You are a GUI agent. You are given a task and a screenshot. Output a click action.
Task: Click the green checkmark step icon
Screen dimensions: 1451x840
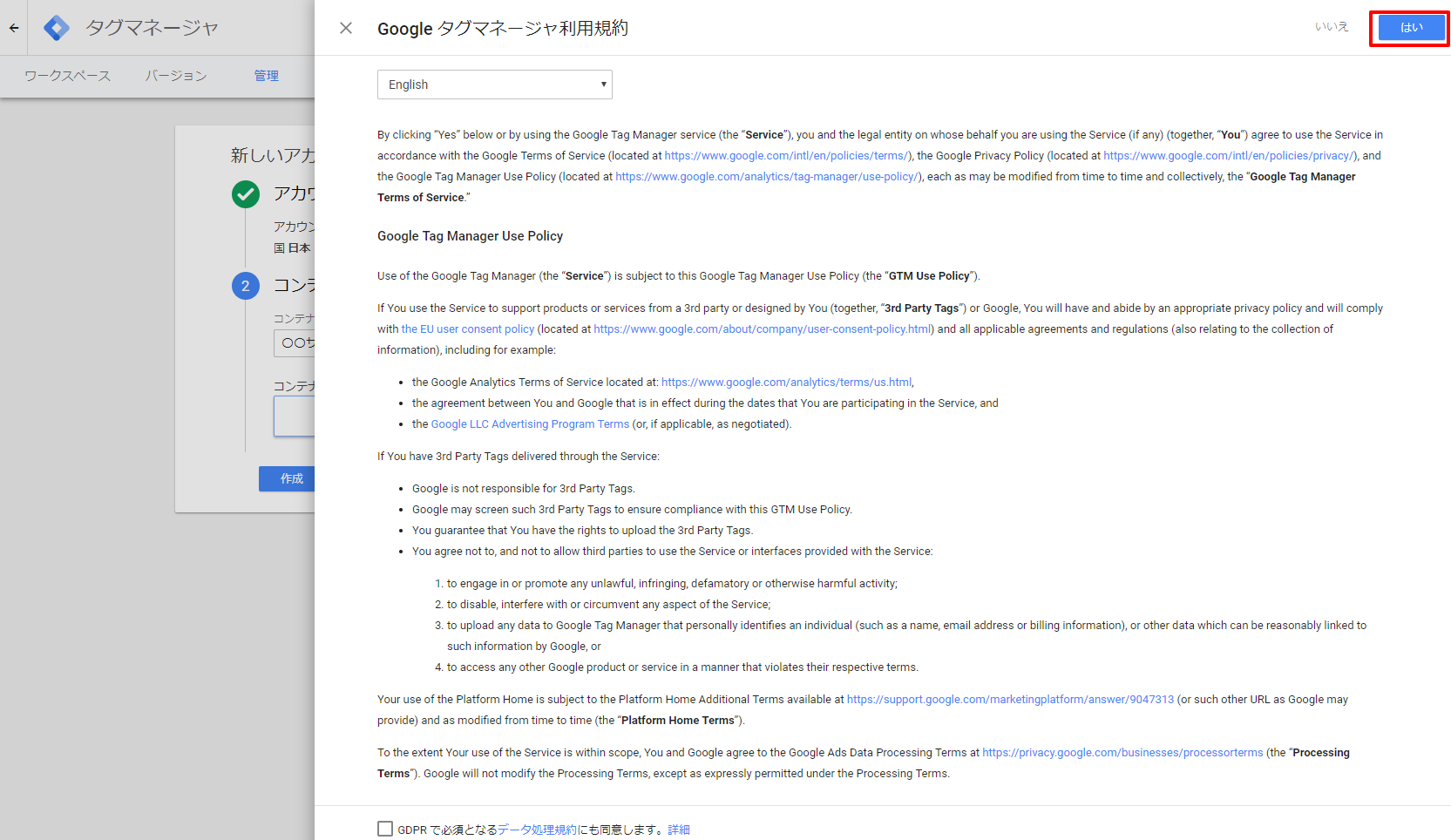point(246,193)
